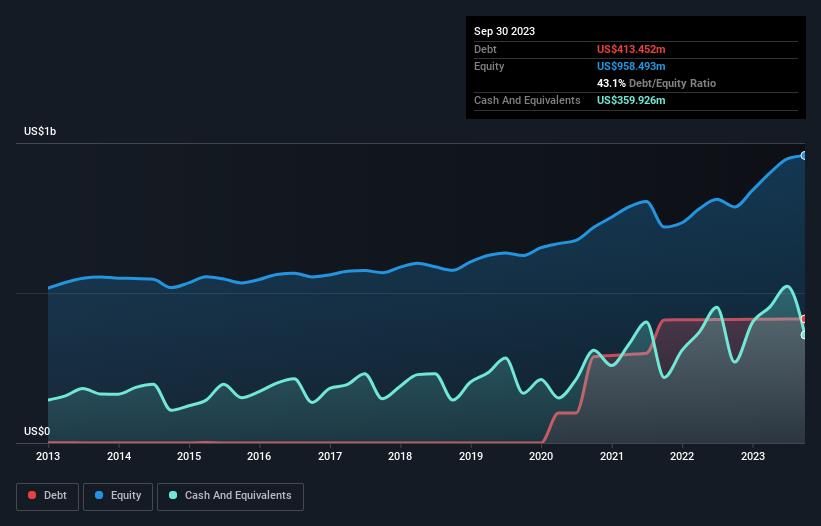This screenshot has width=821, height=526.
Task: Click the 2014 x-axis label
Action: (x=119, y=456)
